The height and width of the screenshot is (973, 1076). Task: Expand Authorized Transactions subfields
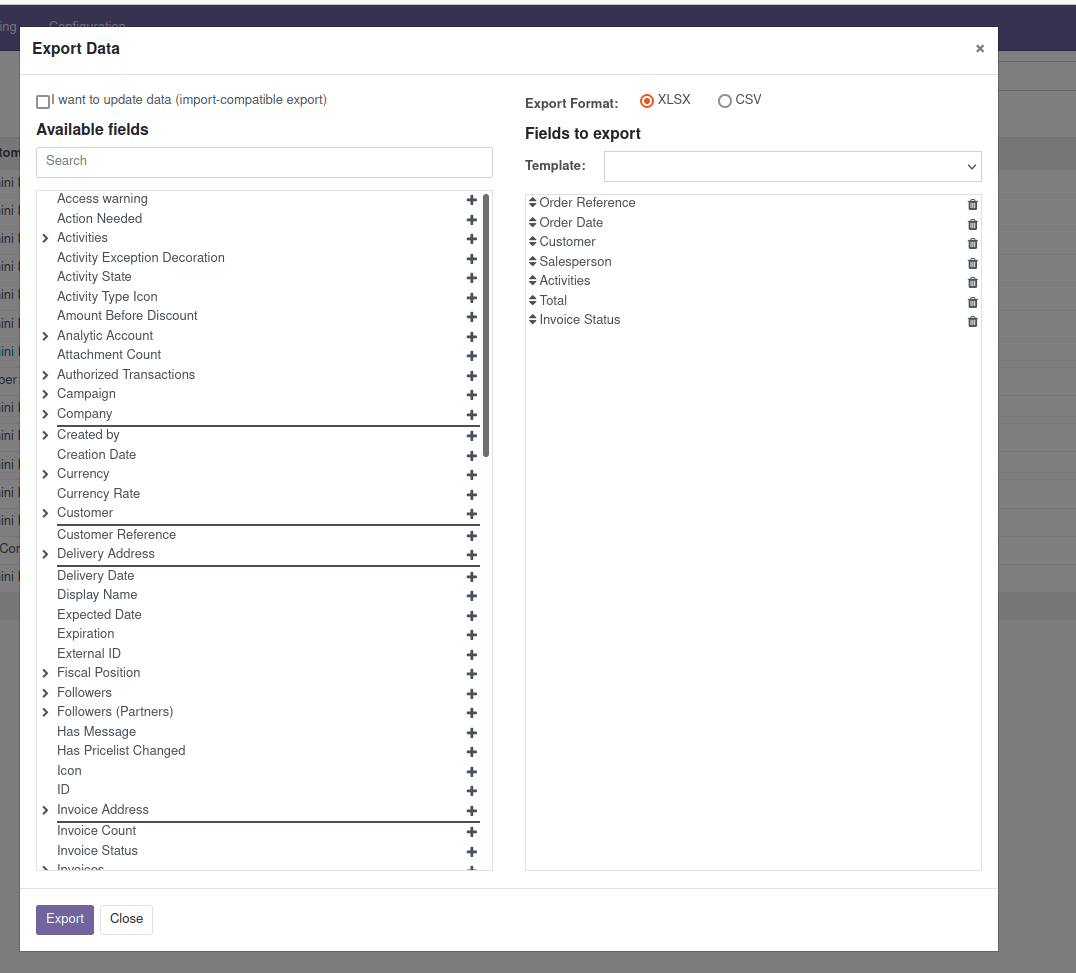pos(45,375)
